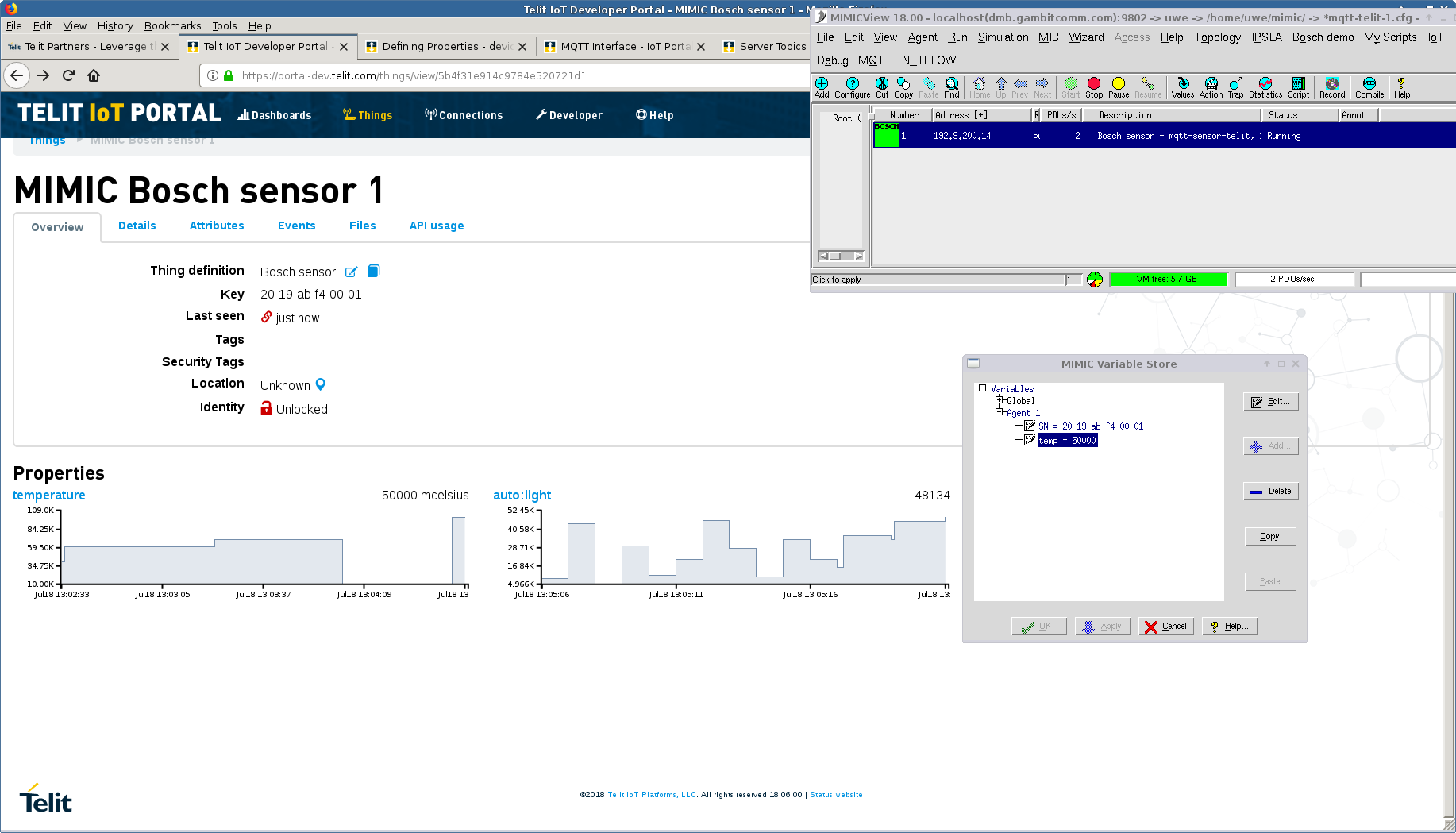Click the Copy icon in the MIMICView toolbar
The height and width of the screenshot is (833, 1456).
tap(903, 87)
